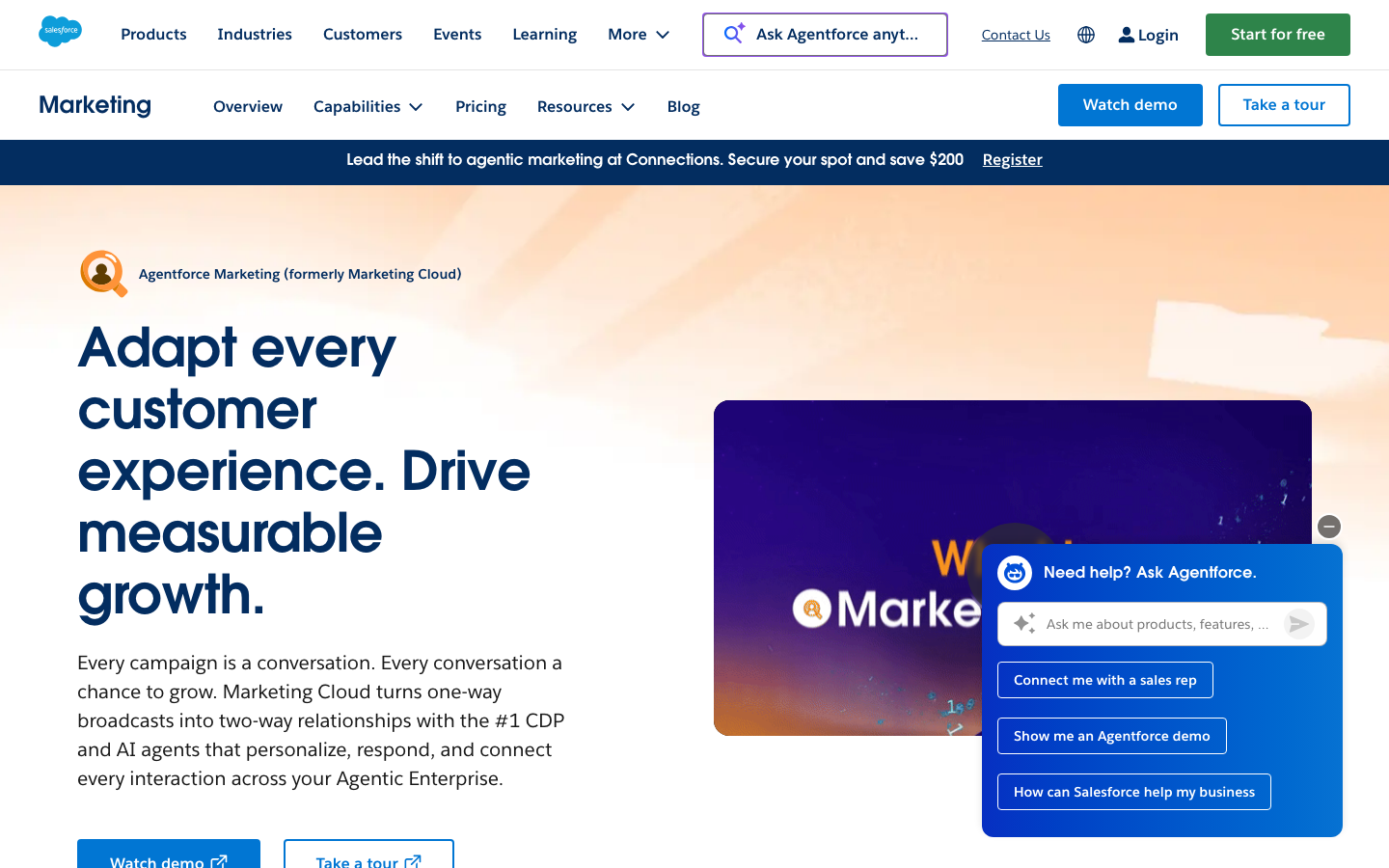Image resolution: width=1389 pixels, height=868 pixels.
Task: Select How can Salesforce help my business
Action: (1134, 792)
